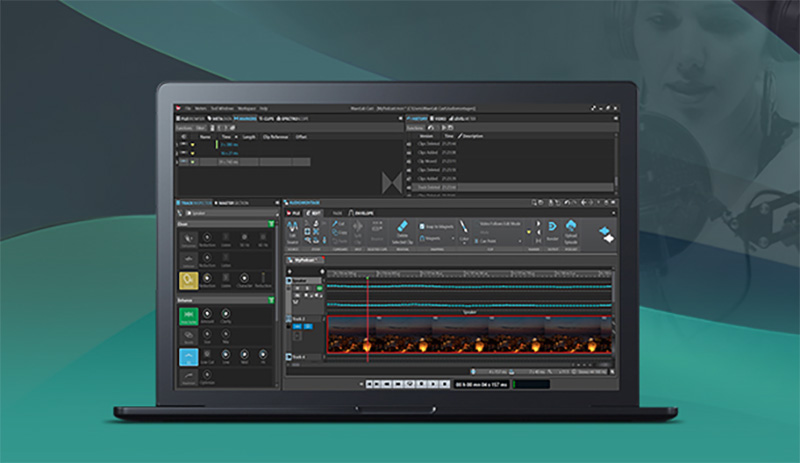The image size is (800, 463).
Task: Click the History panel vertical scrollbar
Action: coord(616,165)
